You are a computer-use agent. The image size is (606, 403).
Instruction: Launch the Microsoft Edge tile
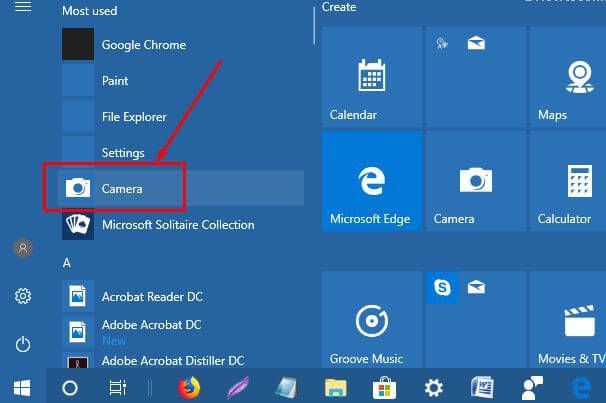tap(372, 181)
